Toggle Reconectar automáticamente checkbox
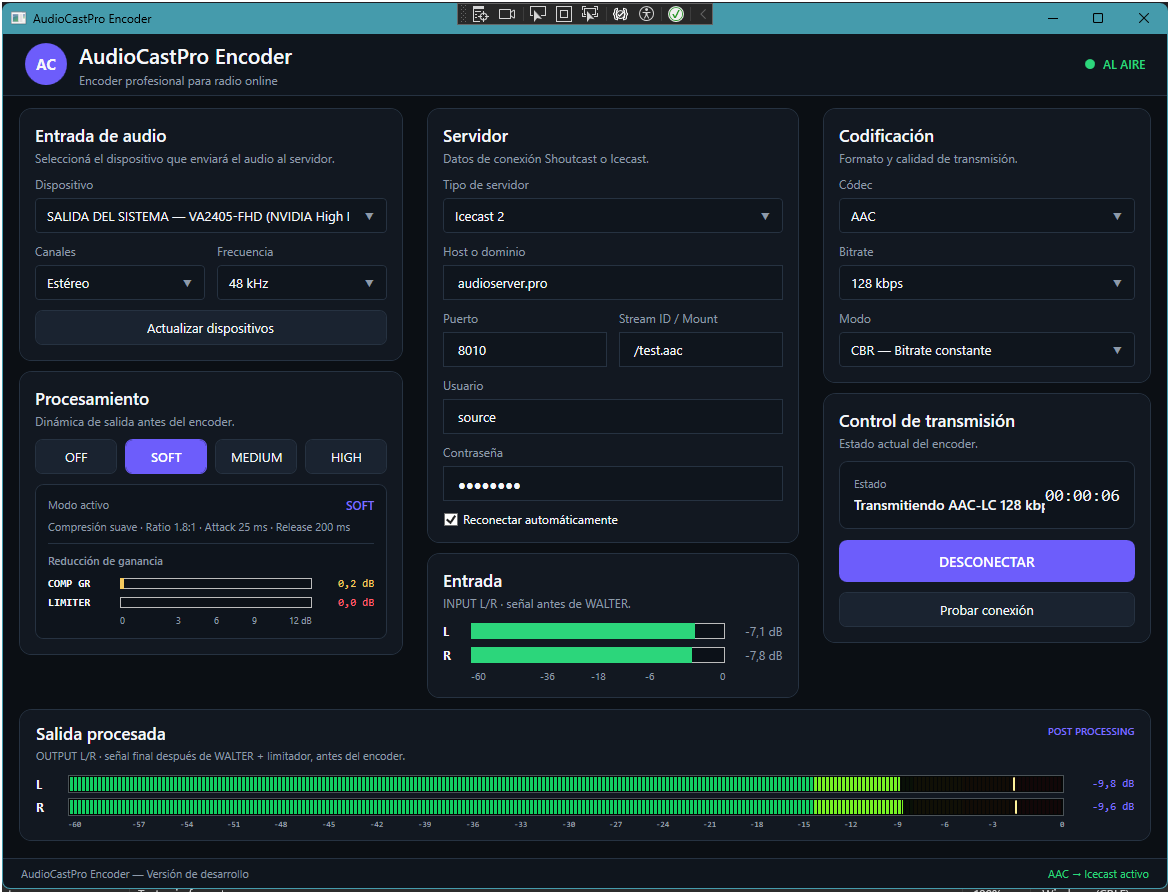This screenshot has height=894, width=1170. pyautogui.click(x=451, y=519)
